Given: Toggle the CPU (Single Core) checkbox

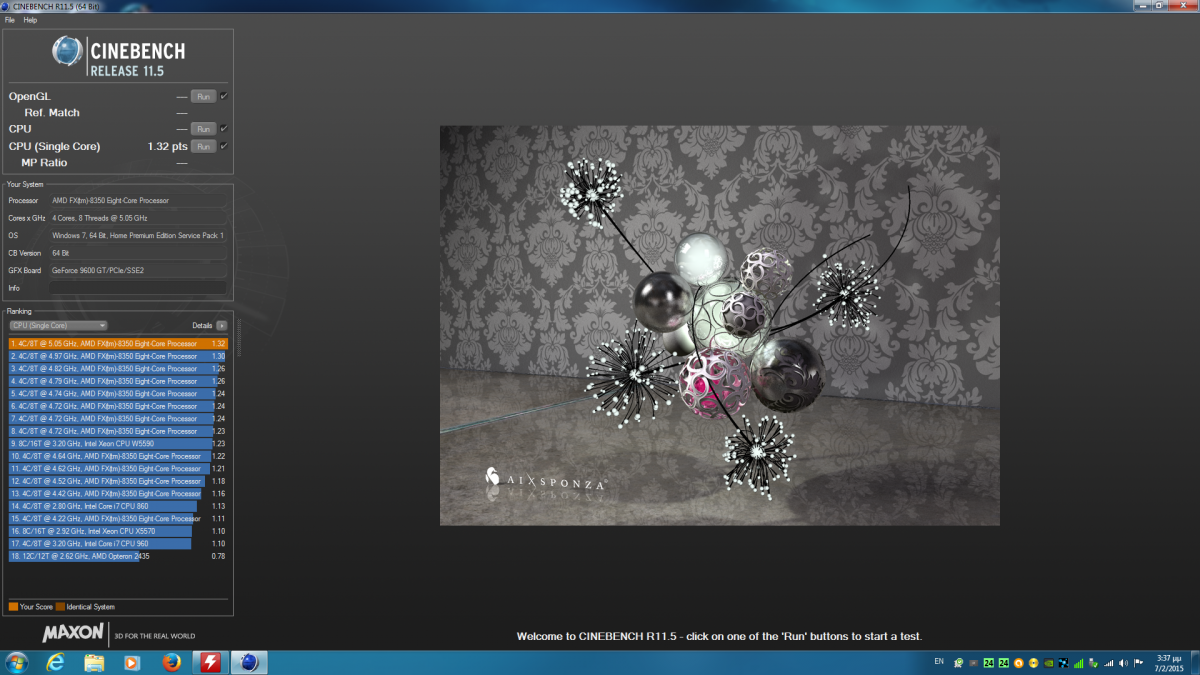Looking at the screenshot, I should (x=224, y=146).
